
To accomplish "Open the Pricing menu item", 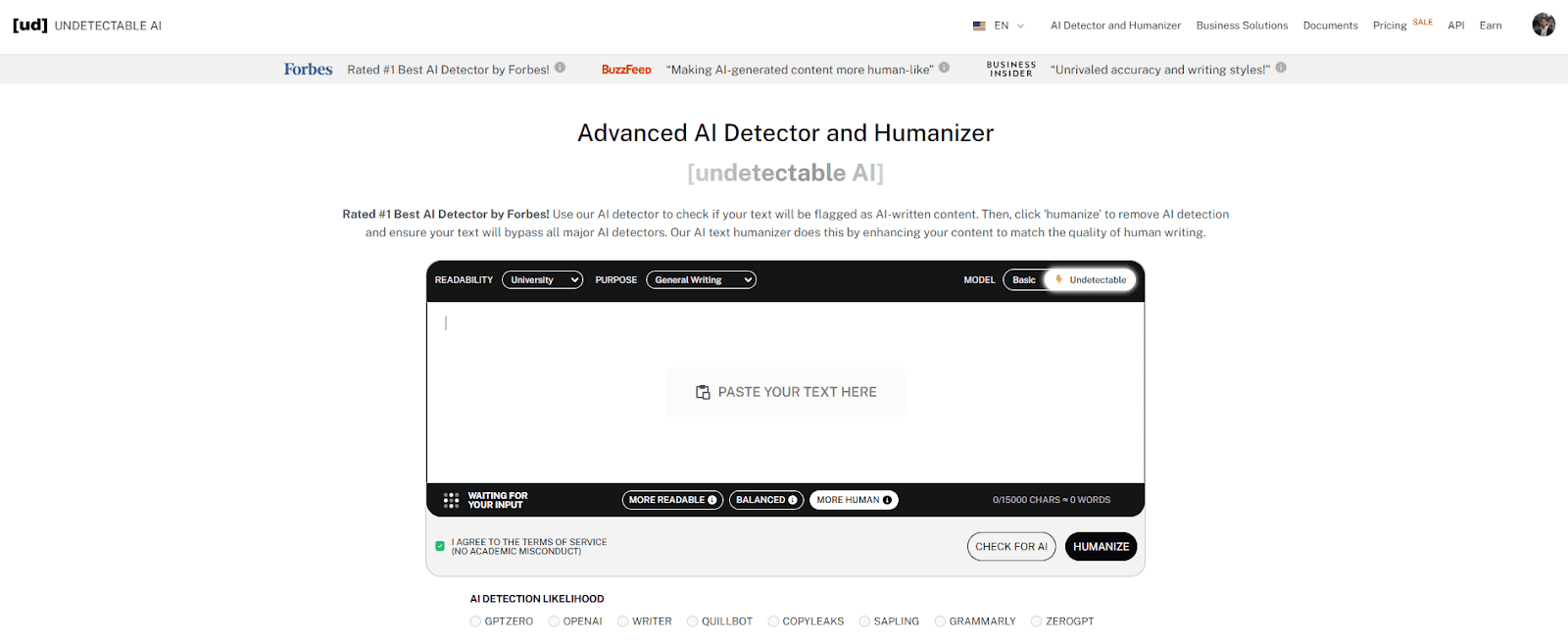I will click(1389, 25).
